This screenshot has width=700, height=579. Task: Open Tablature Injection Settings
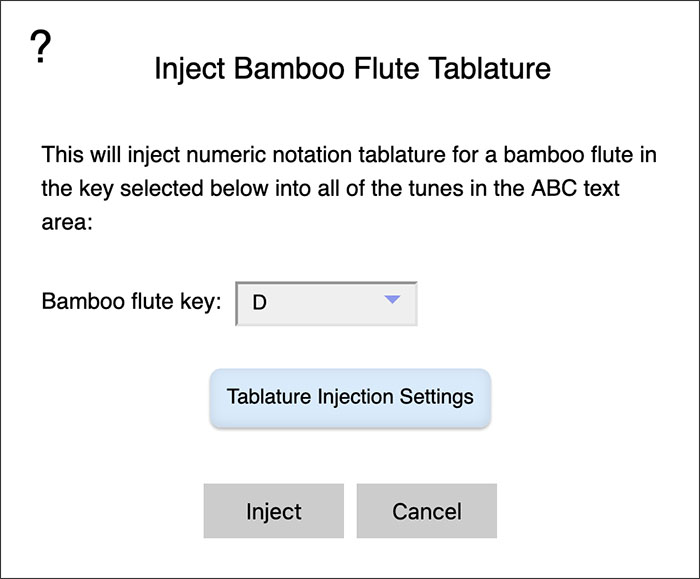click(350, 397)
